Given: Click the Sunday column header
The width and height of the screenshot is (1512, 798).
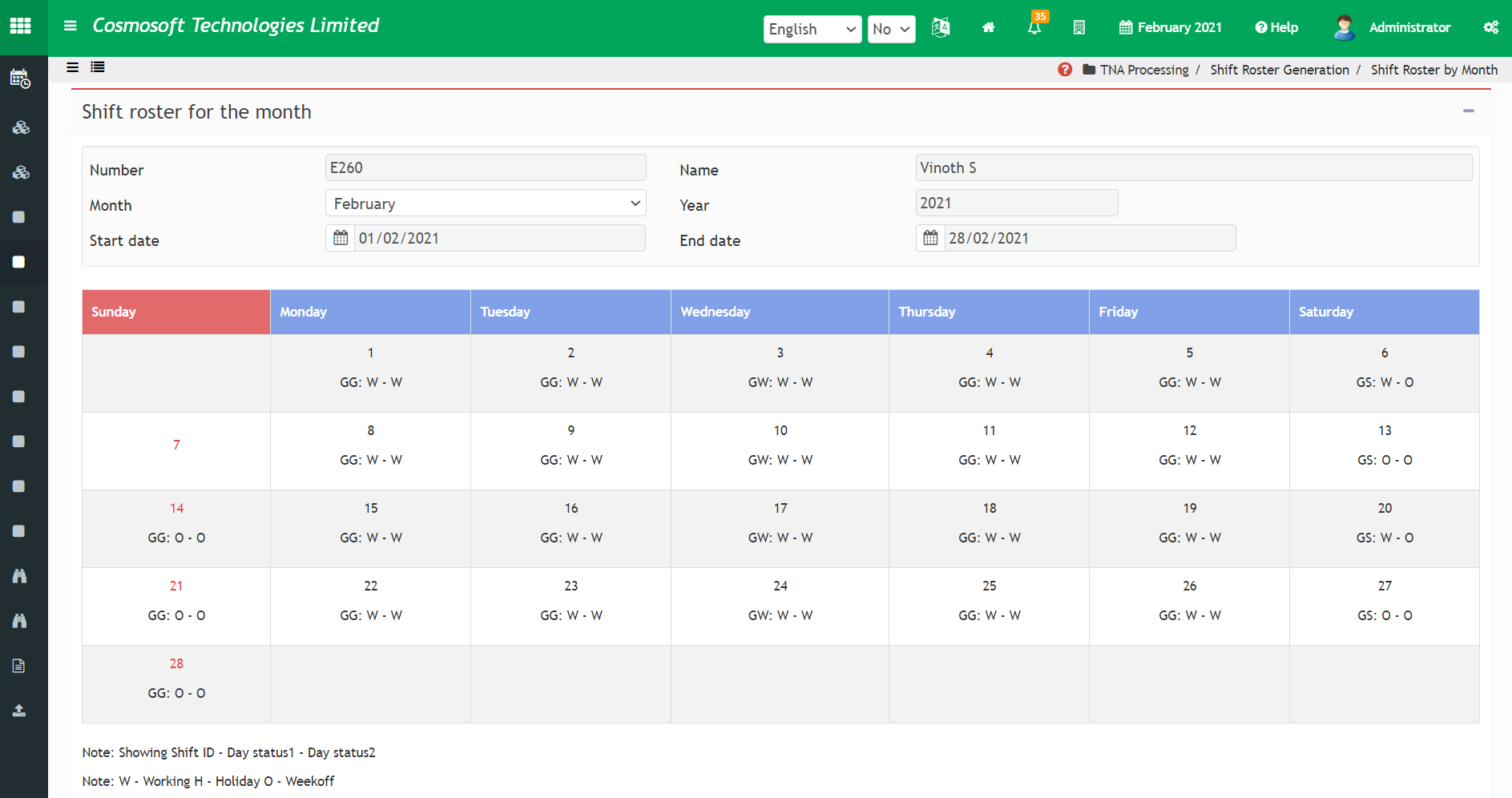Looking at the screenshot, I should 176,312.
